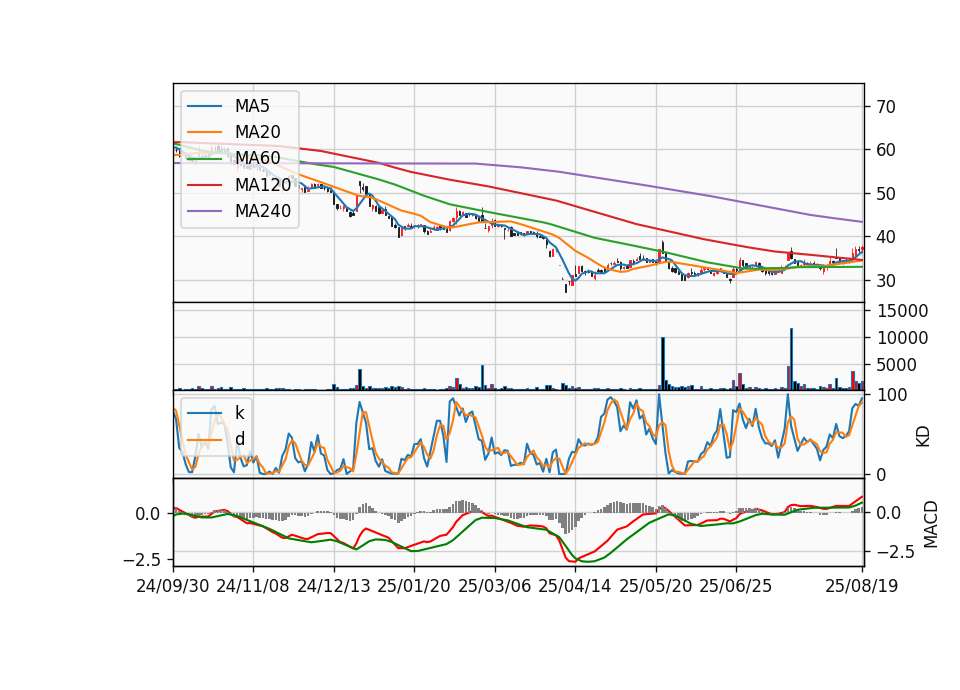The image size is (960, 690).
Task: Click the MA5 legend label
Action: (252, 106)
